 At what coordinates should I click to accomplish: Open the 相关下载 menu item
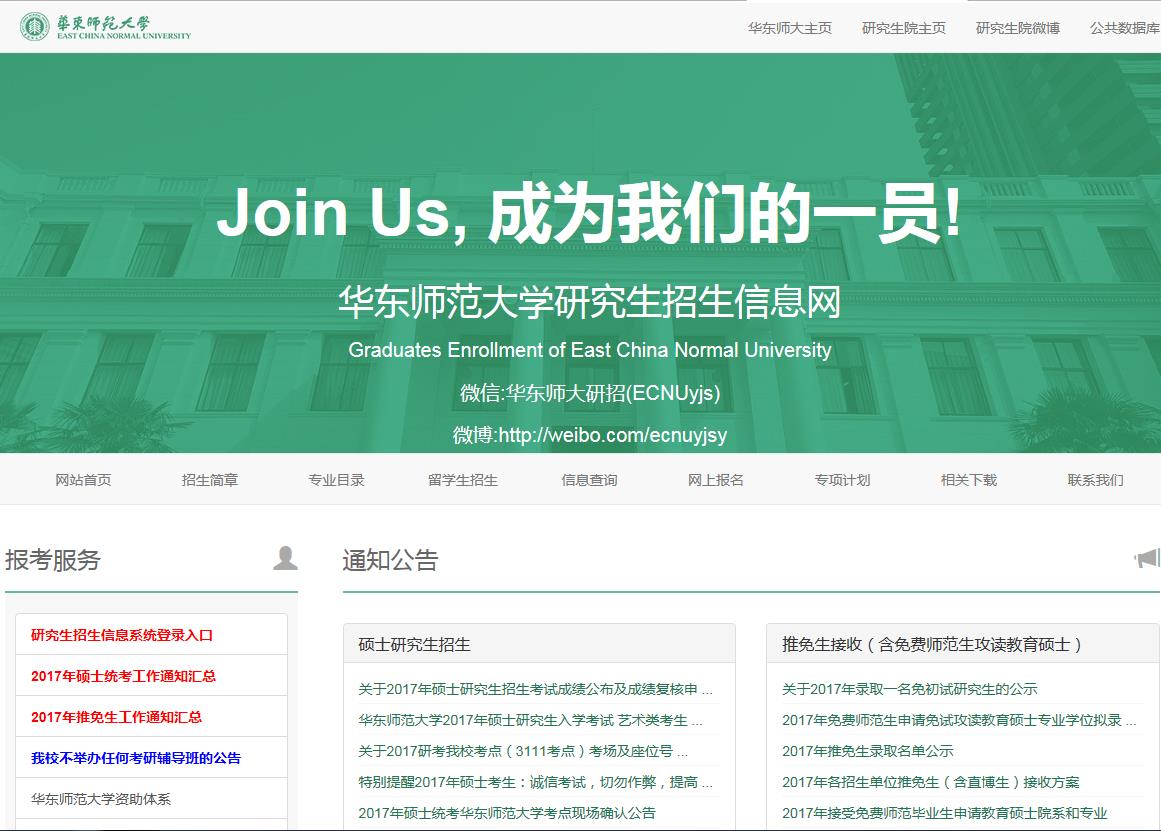(969, 480)
